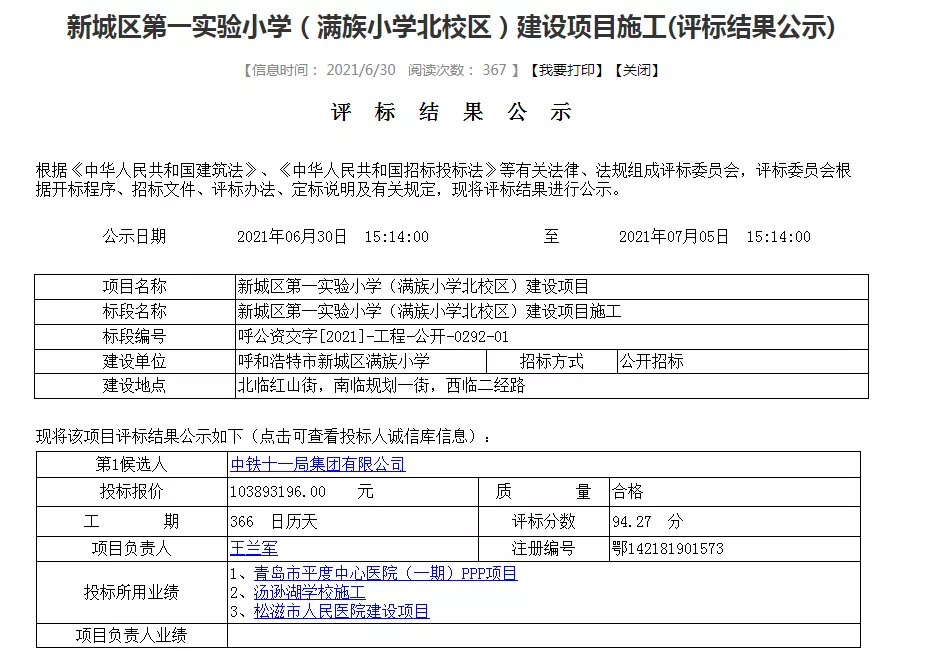Viewport: 941px width, 651px height.
Task: Click the main page title heading
Action: (x=451, y=27)
